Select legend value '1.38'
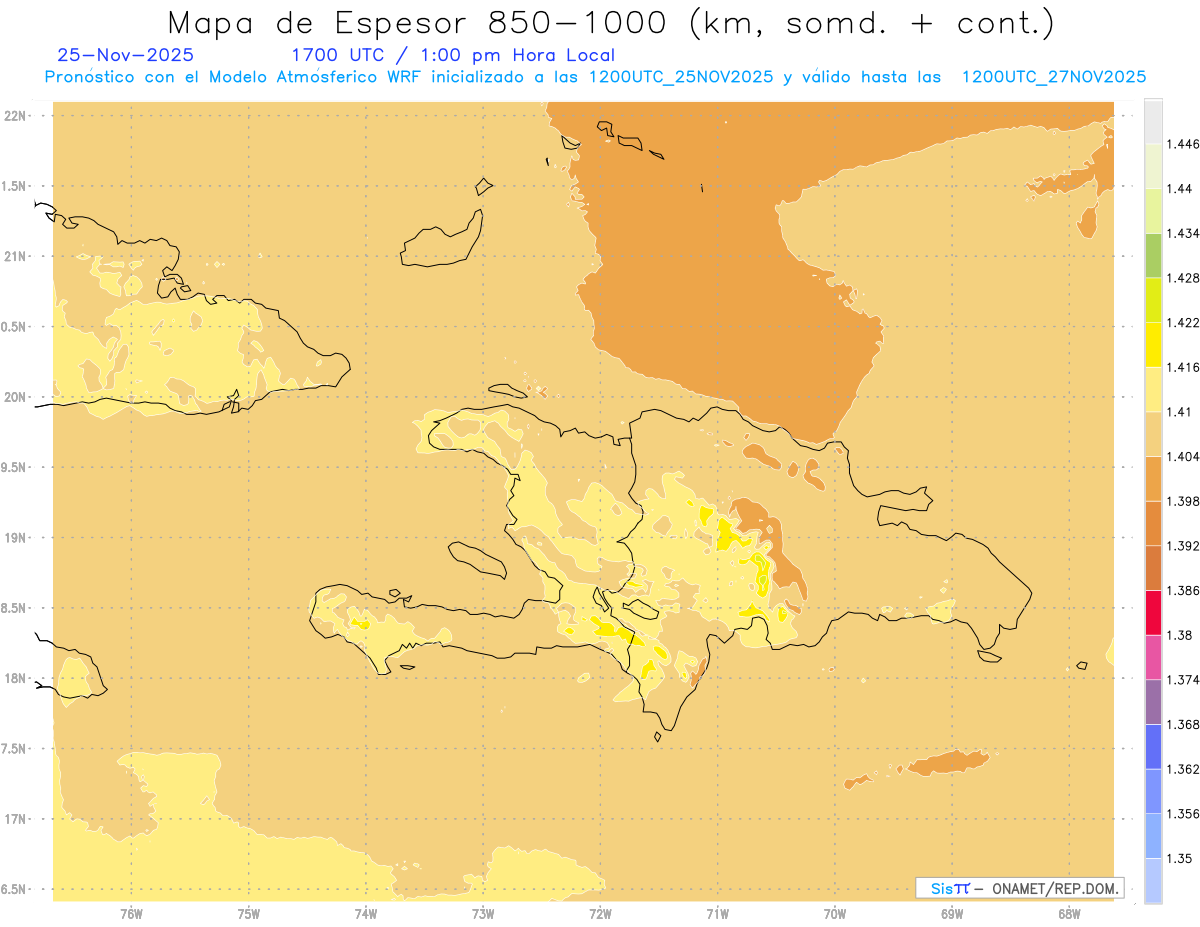The width and height of the screenshot is (1200, 927). (1181, 635)
